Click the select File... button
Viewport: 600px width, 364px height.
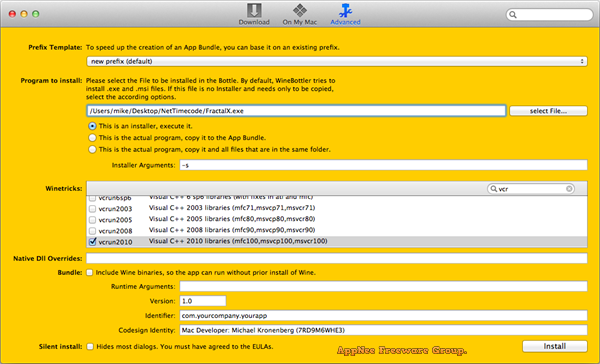pos(548,111)
